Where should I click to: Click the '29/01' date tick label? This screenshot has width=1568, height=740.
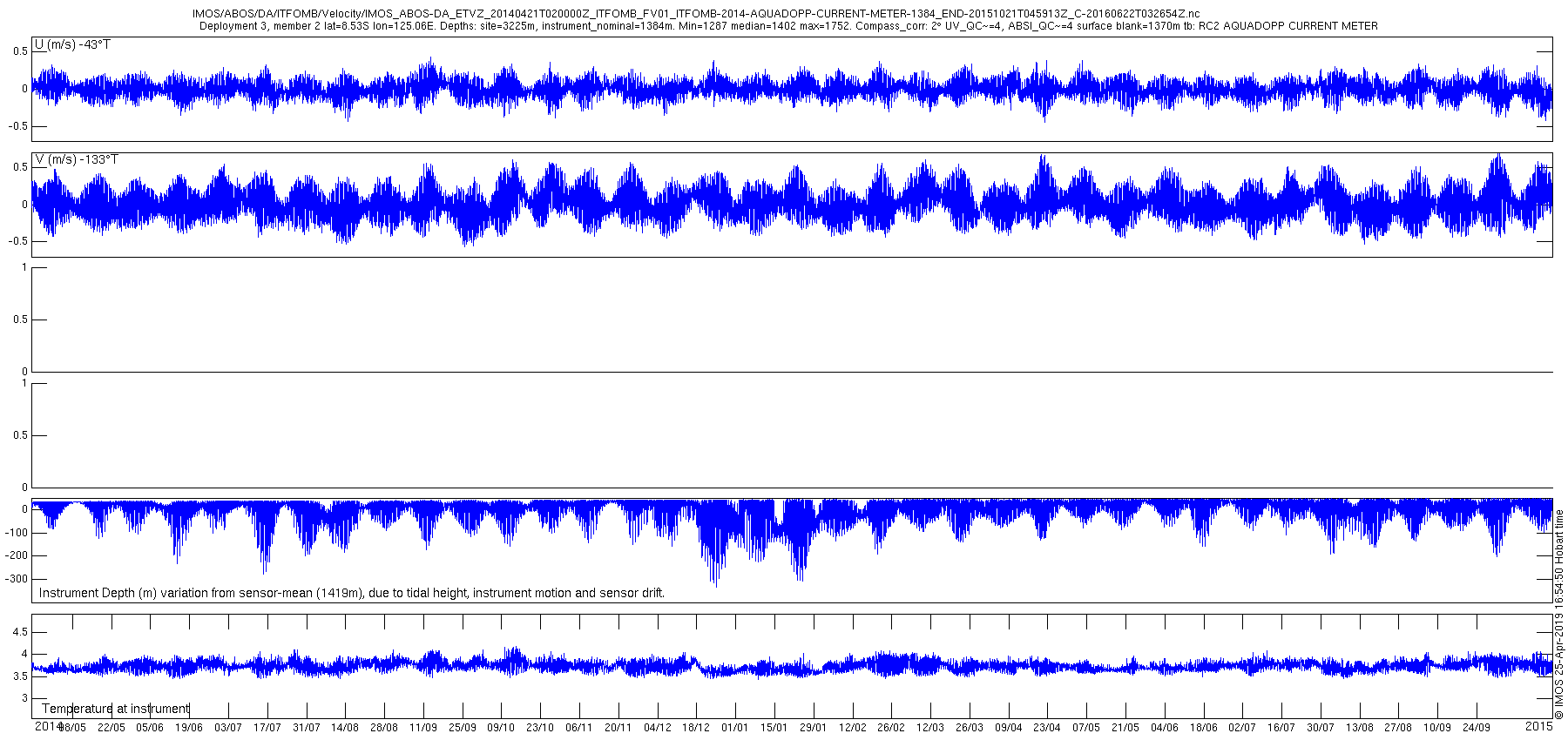click(x=814, y=728)
